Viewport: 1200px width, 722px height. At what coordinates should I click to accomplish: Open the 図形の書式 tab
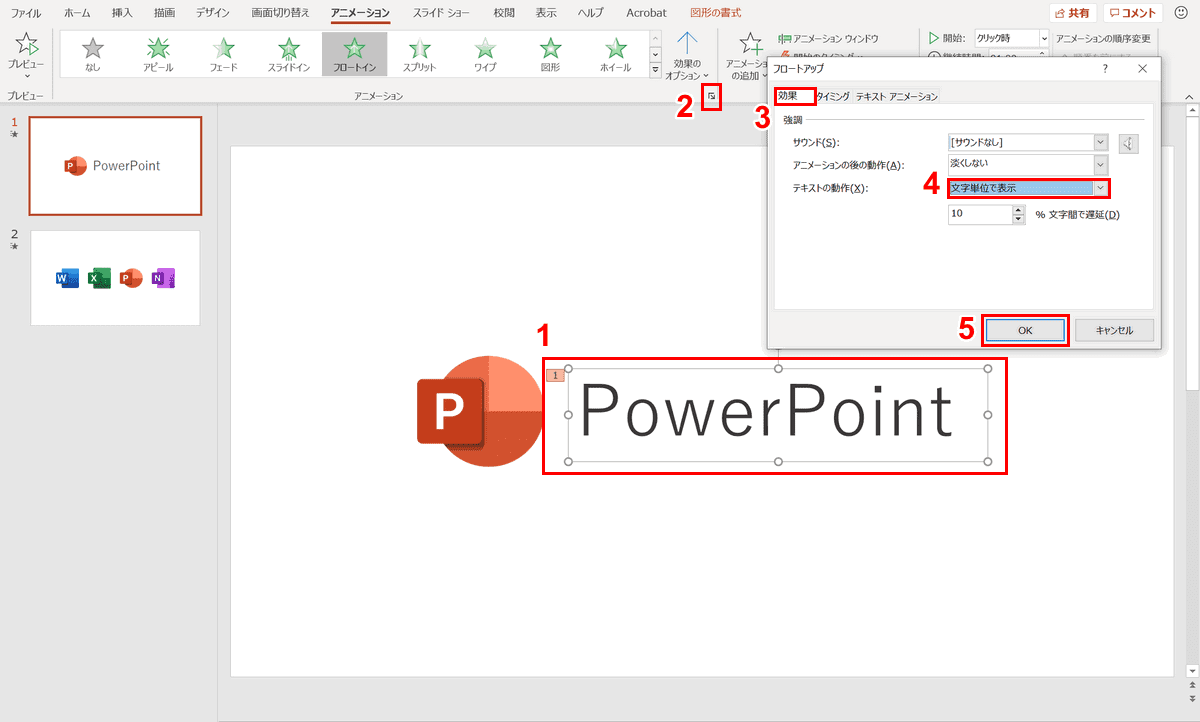[718, 14]
